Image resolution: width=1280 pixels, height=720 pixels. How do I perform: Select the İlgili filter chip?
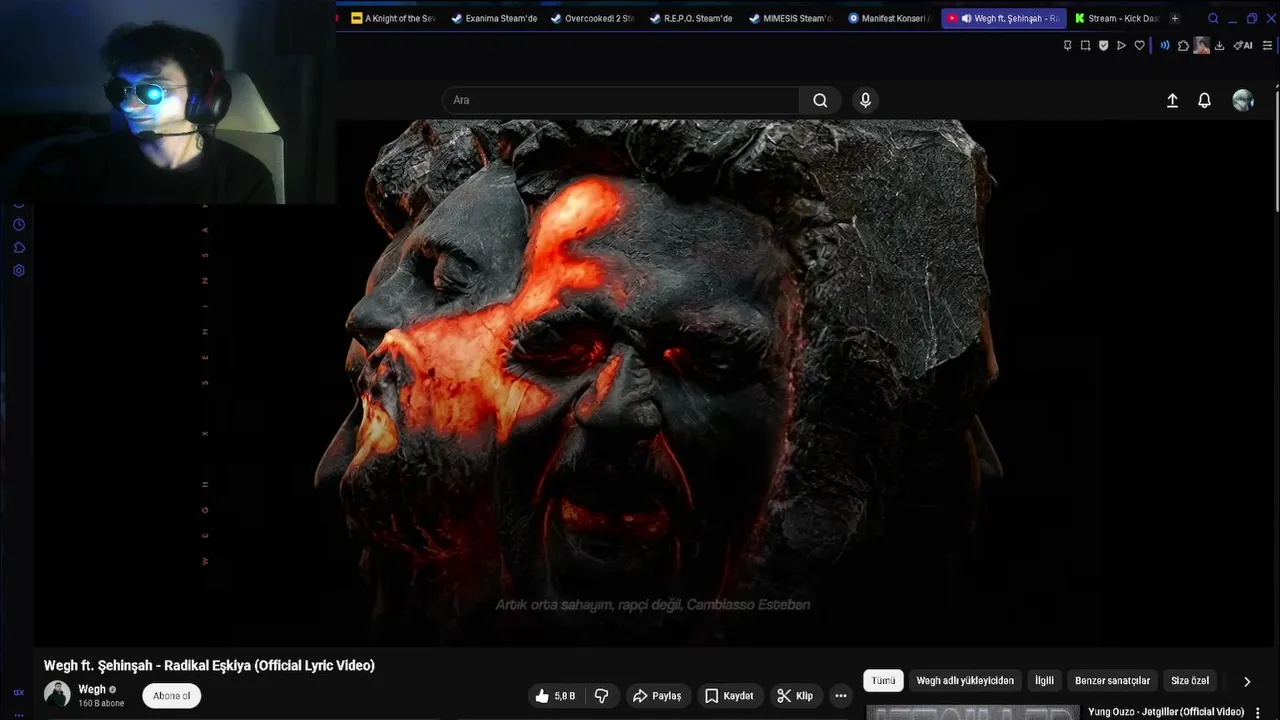pyautogui.click(x=1044, y=681)
